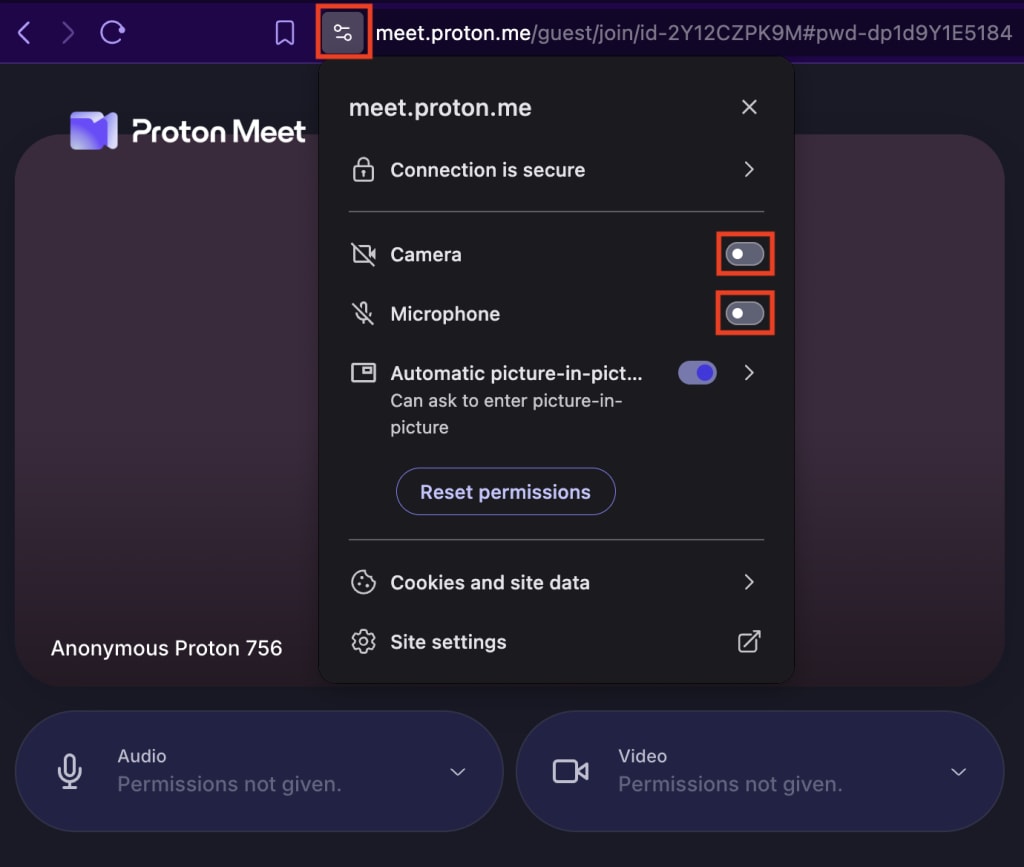1024x867 pixels.
Task: Open the site permissions controls icon in address bar
Action: click(x=343, y=31)
